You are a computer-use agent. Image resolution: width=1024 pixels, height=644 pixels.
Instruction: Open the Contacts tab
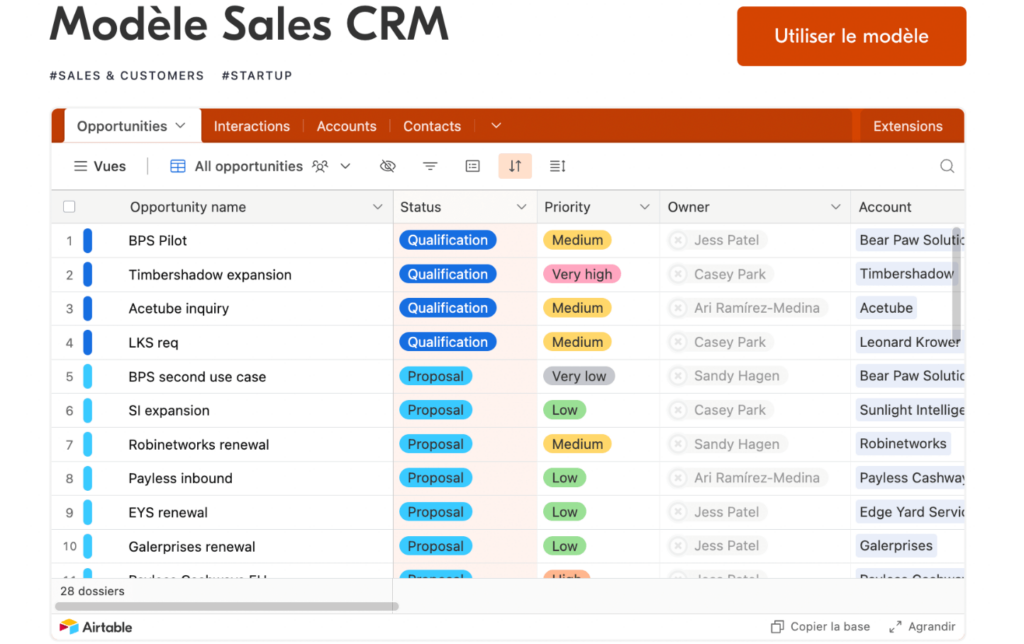(431, 126)
